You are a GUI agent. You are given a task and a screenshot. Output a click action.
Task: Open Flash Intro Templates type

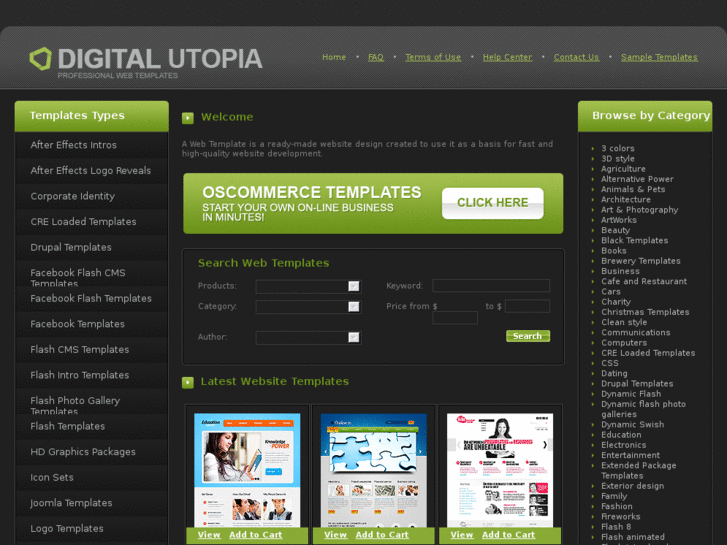pyautogui.click(x=79, y=375)
